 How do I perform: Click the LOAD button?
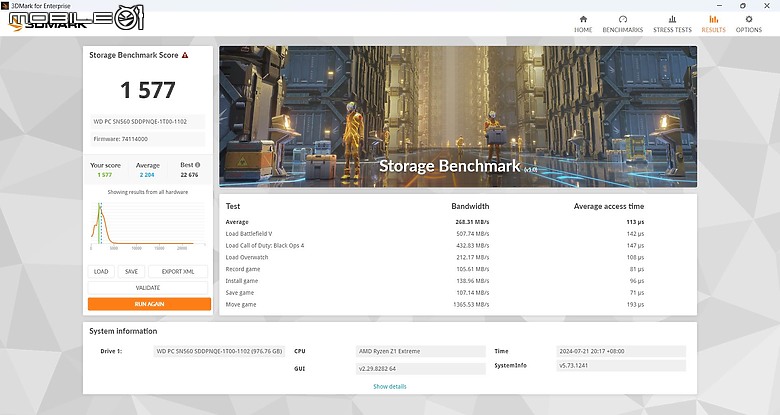(x=101, y=271)
